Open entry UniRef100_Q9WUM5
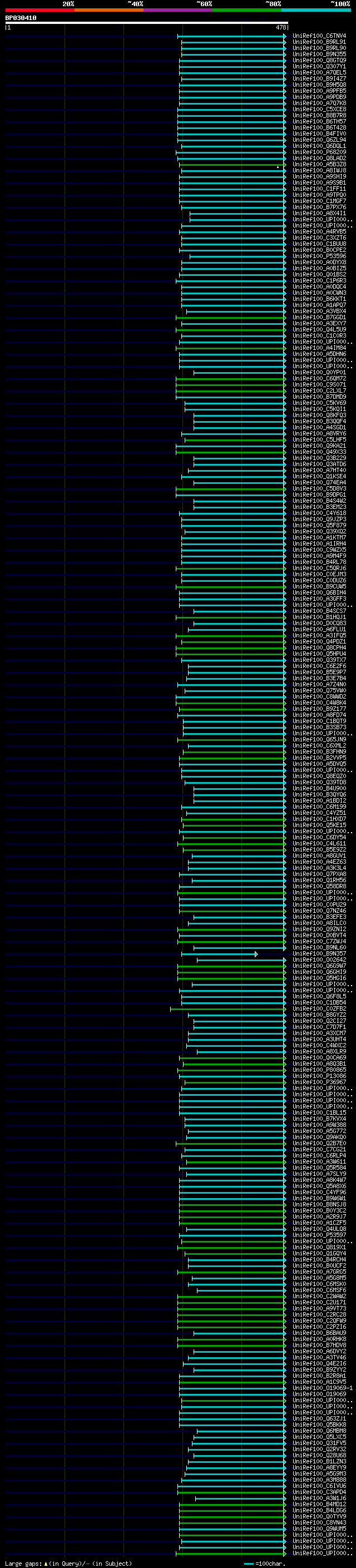Viewport: 356px width, 1568px height. coord(319,1529)
